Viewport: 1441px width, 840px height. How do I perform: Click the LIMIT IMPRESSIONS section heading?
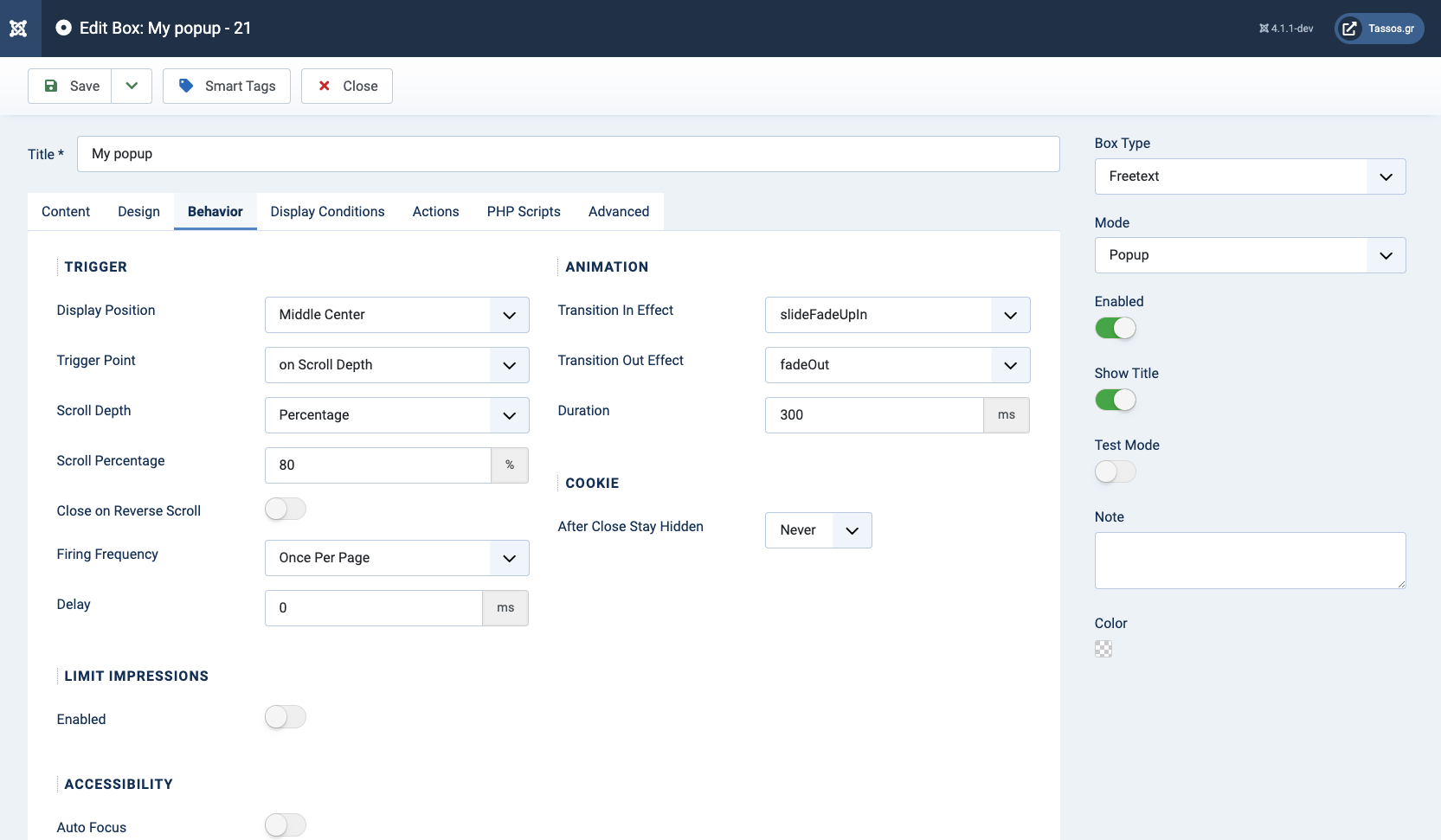click(136, 676)
